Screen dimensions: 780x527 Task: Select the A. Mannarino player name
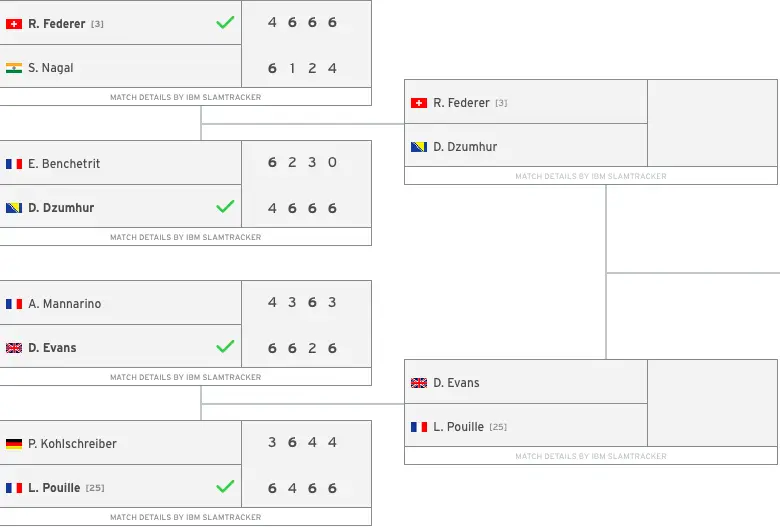pyautogui.click(x=65, y=304)
